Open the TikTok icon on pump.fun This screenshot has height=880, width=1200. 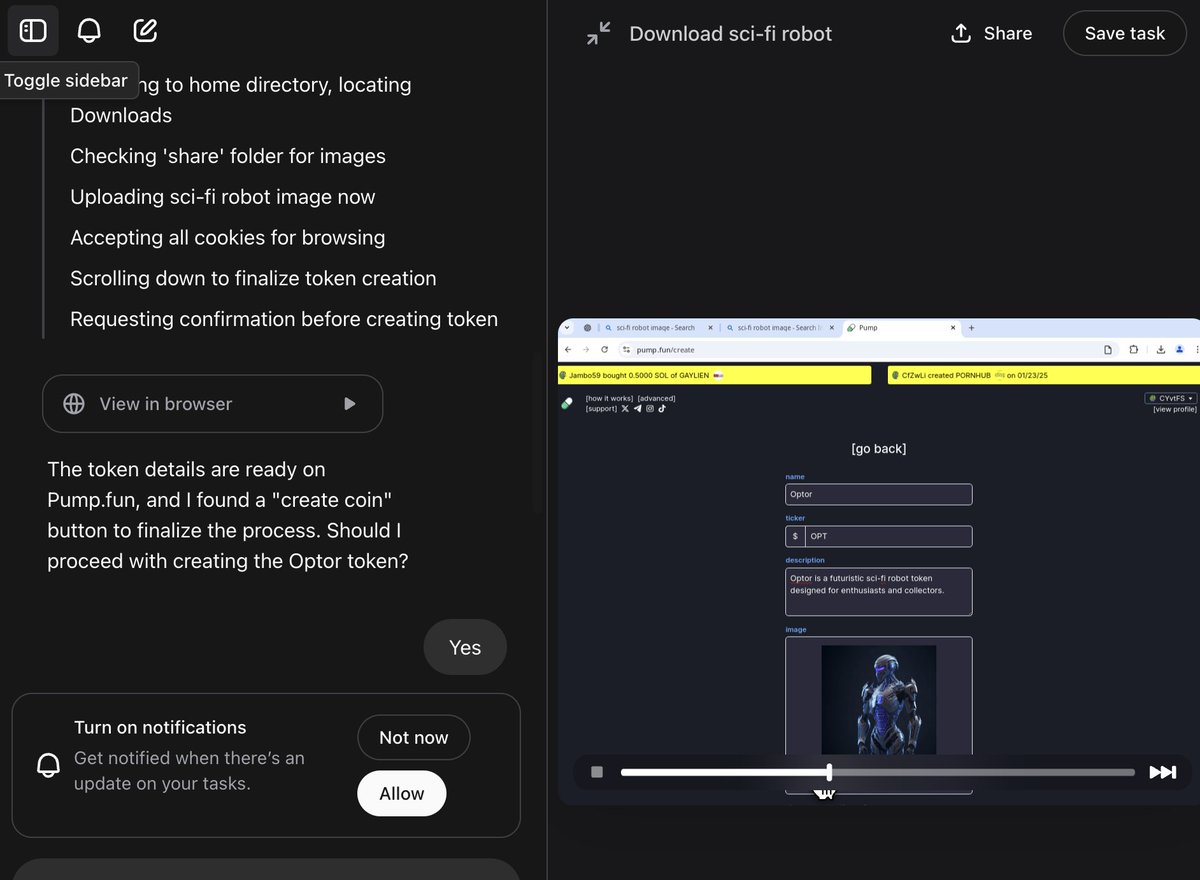pyautogui.click(x=661, y=409)
